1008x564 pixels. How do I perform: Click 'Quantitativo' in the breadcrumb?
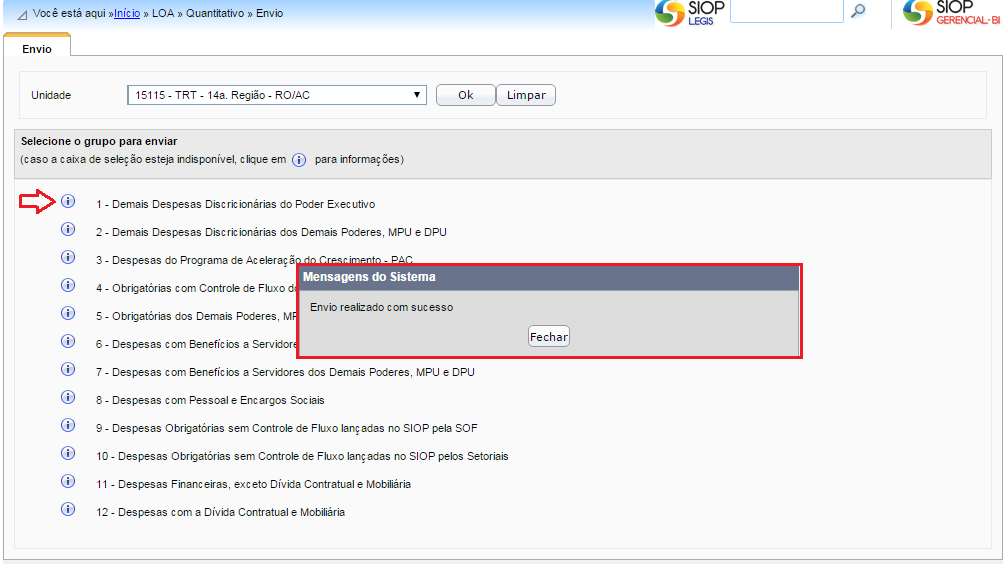[x=215, y=14]
